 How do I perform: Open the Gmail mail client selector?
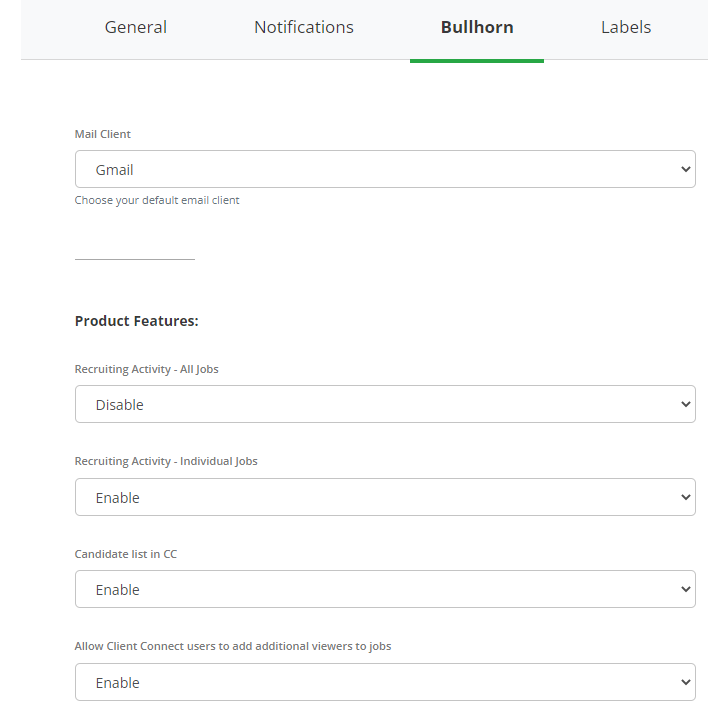385,169
